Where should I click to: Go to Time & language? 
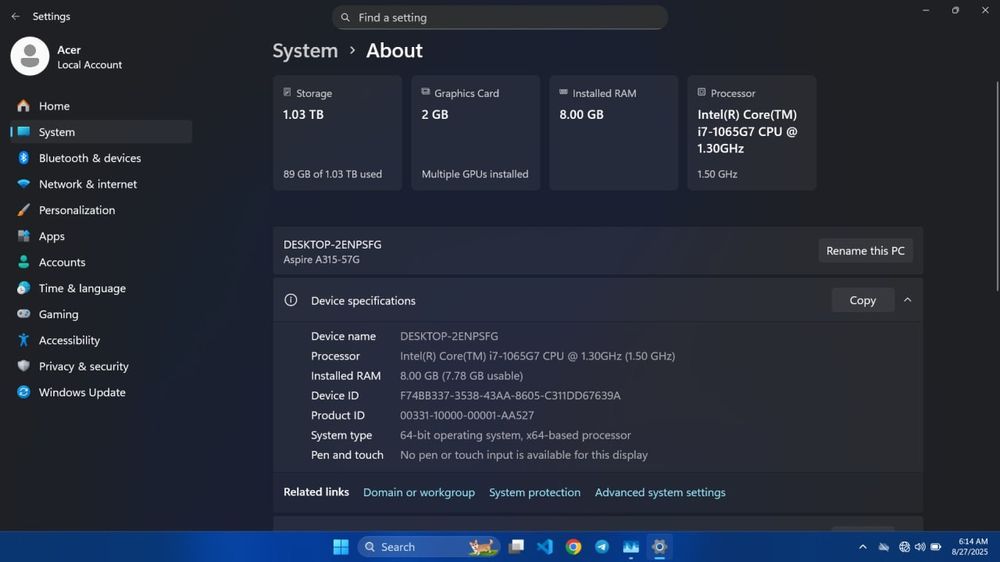tap(101, 288)
